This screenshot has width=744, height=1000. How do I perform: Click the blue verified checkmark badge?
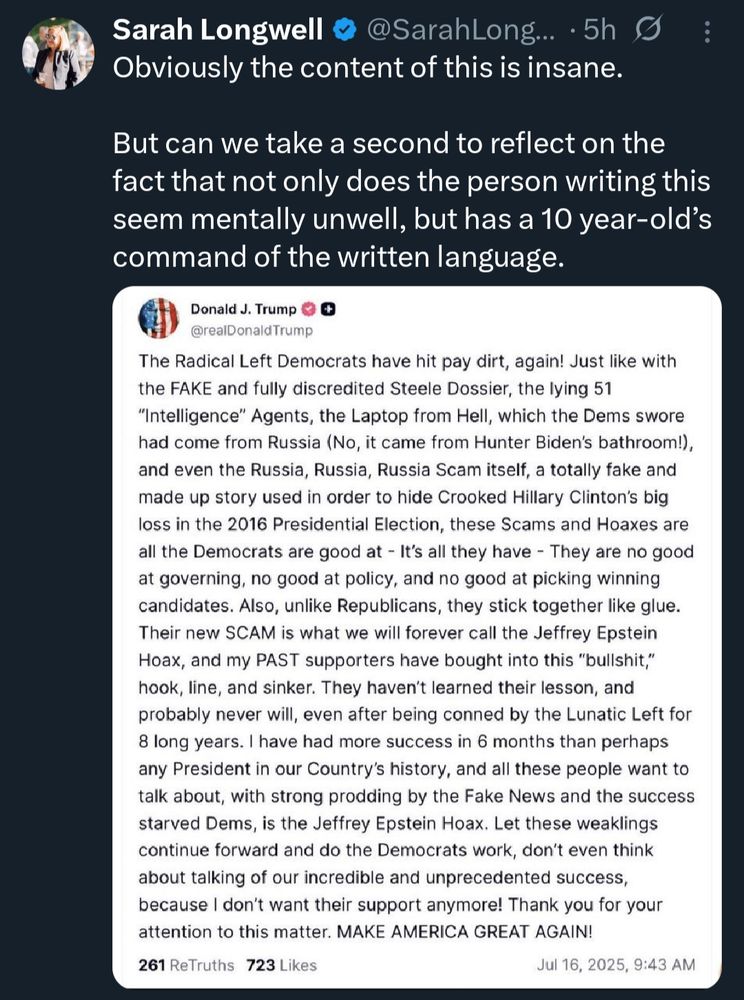pos(345,30)
